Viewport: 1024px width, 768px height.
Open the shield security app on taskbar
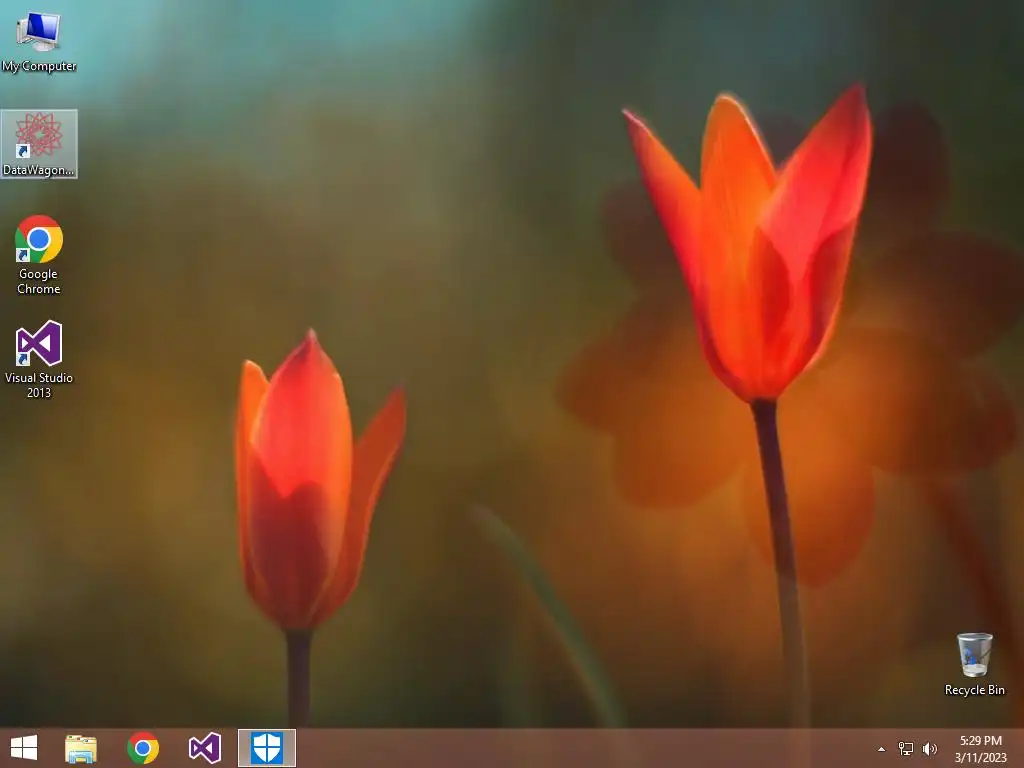click(x=266, y=748)
